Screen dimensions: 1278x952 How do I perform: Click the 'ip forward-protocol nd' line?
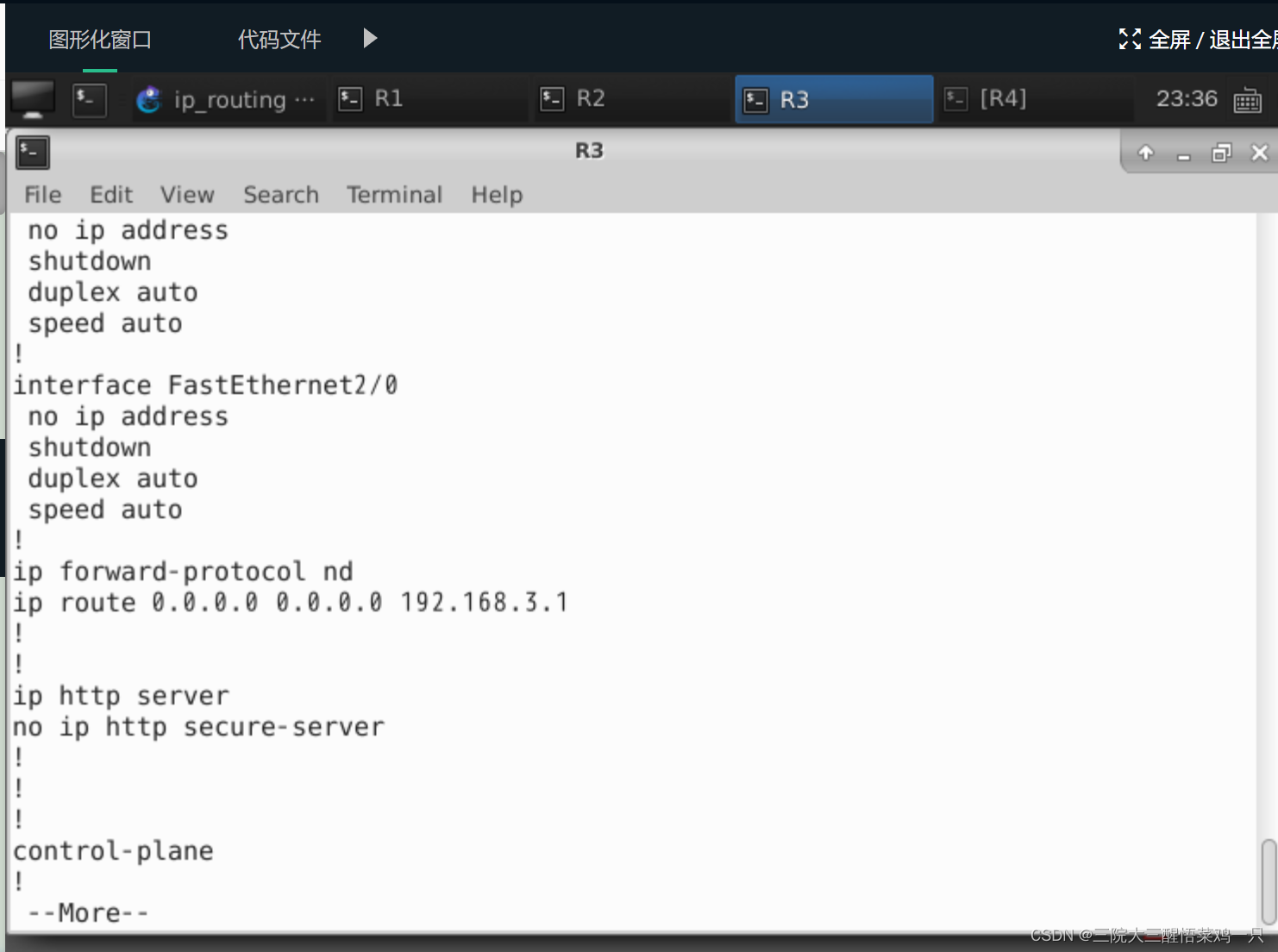(x=183, y=572)
